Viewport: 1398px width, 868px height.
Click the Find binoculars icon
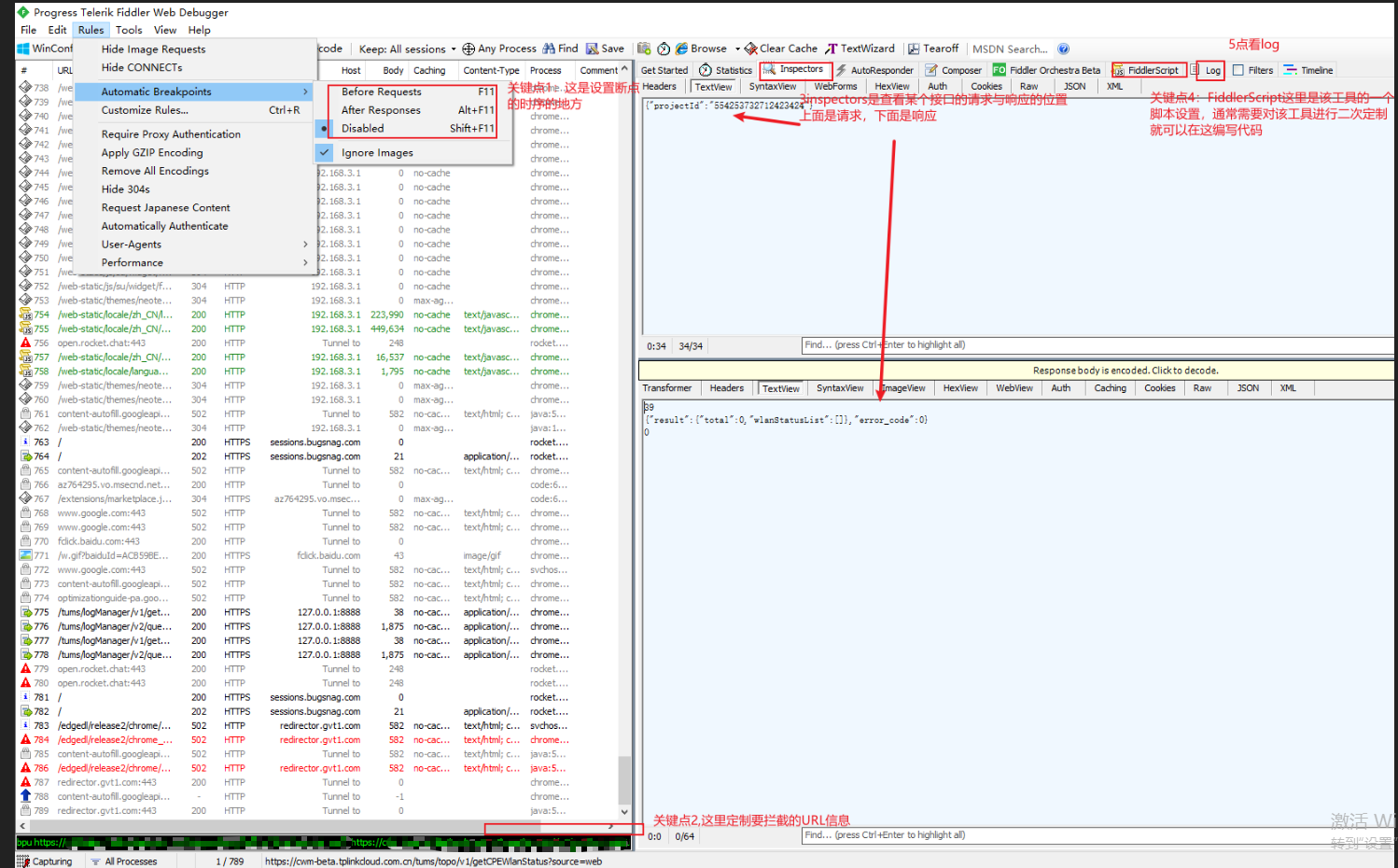point(550,49)
